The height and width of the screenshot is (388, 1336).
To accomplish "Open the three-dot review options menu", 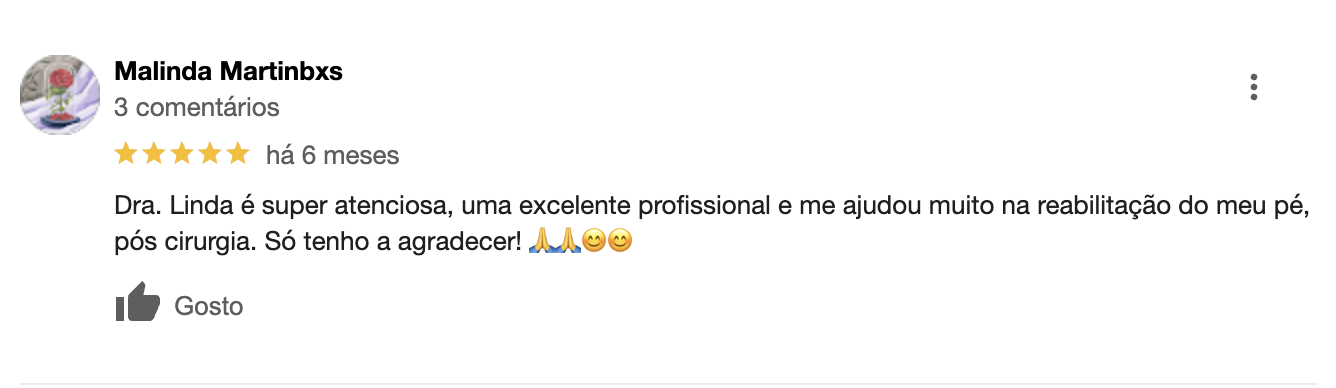I will click(x=1253, y=88).
